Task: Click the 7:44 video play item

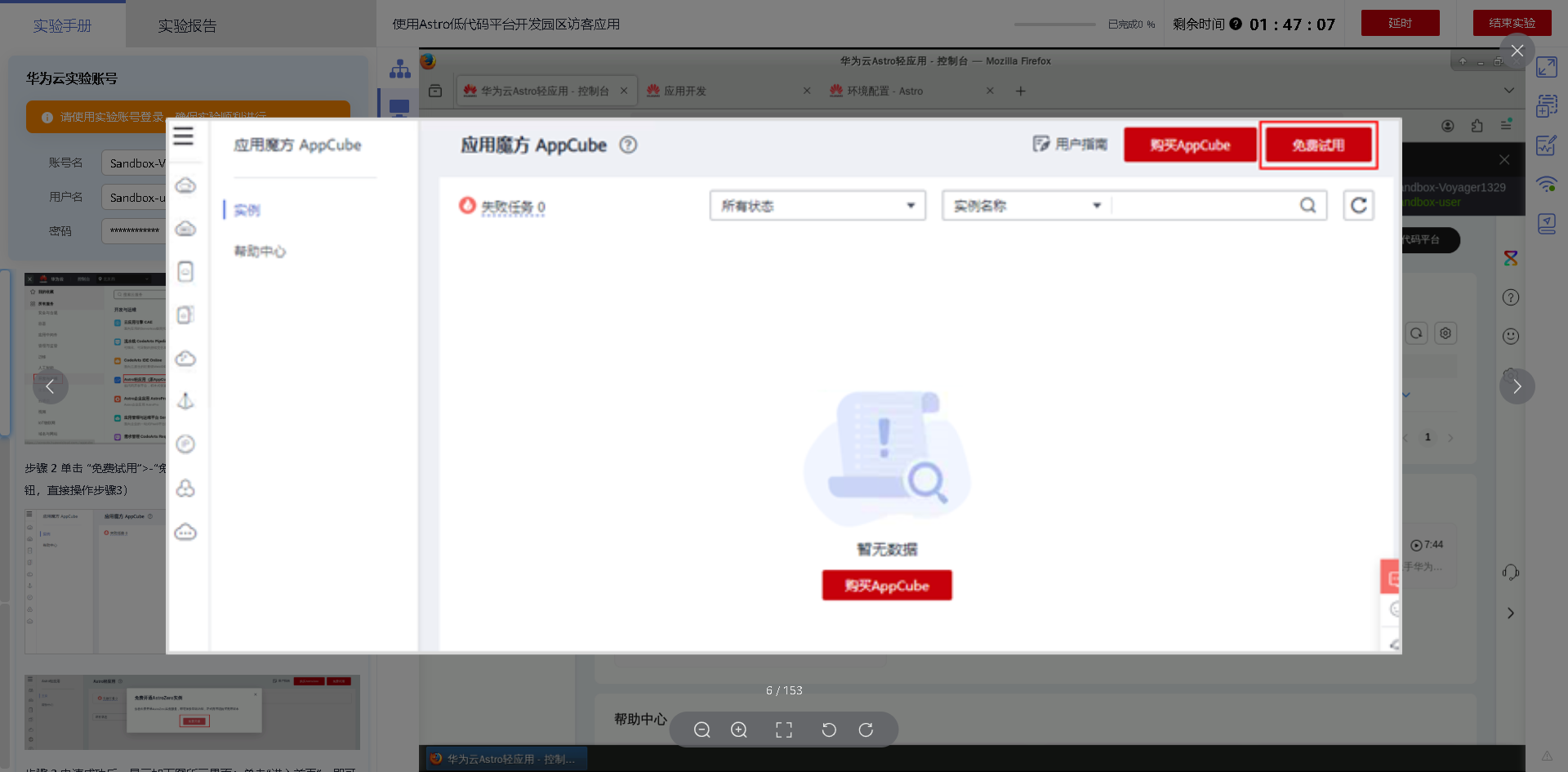Action: click(x=1427, y=545)
